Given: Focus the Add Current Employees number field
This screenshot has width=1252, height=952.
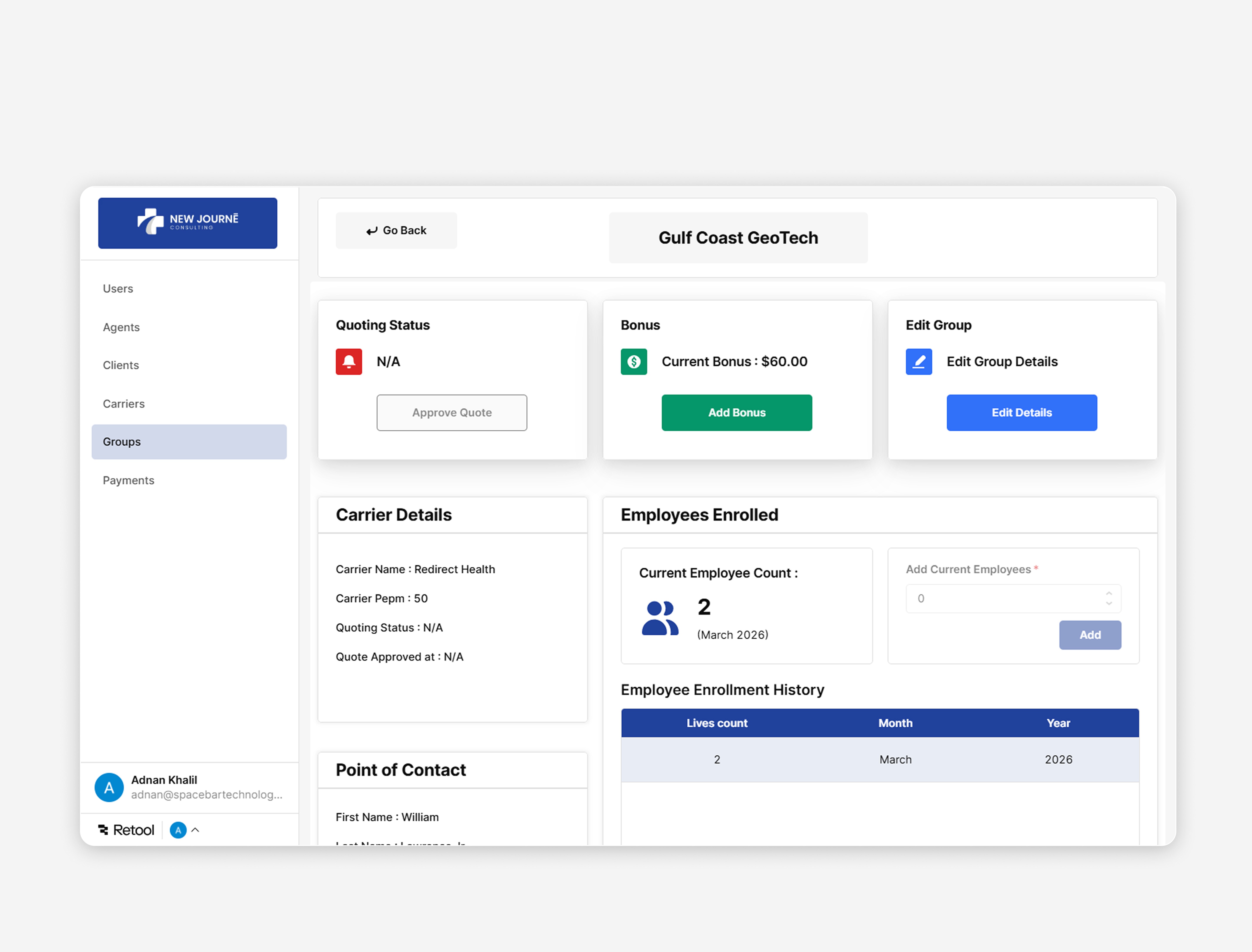Looking at the screenshot, I should tap(1013, 598).
